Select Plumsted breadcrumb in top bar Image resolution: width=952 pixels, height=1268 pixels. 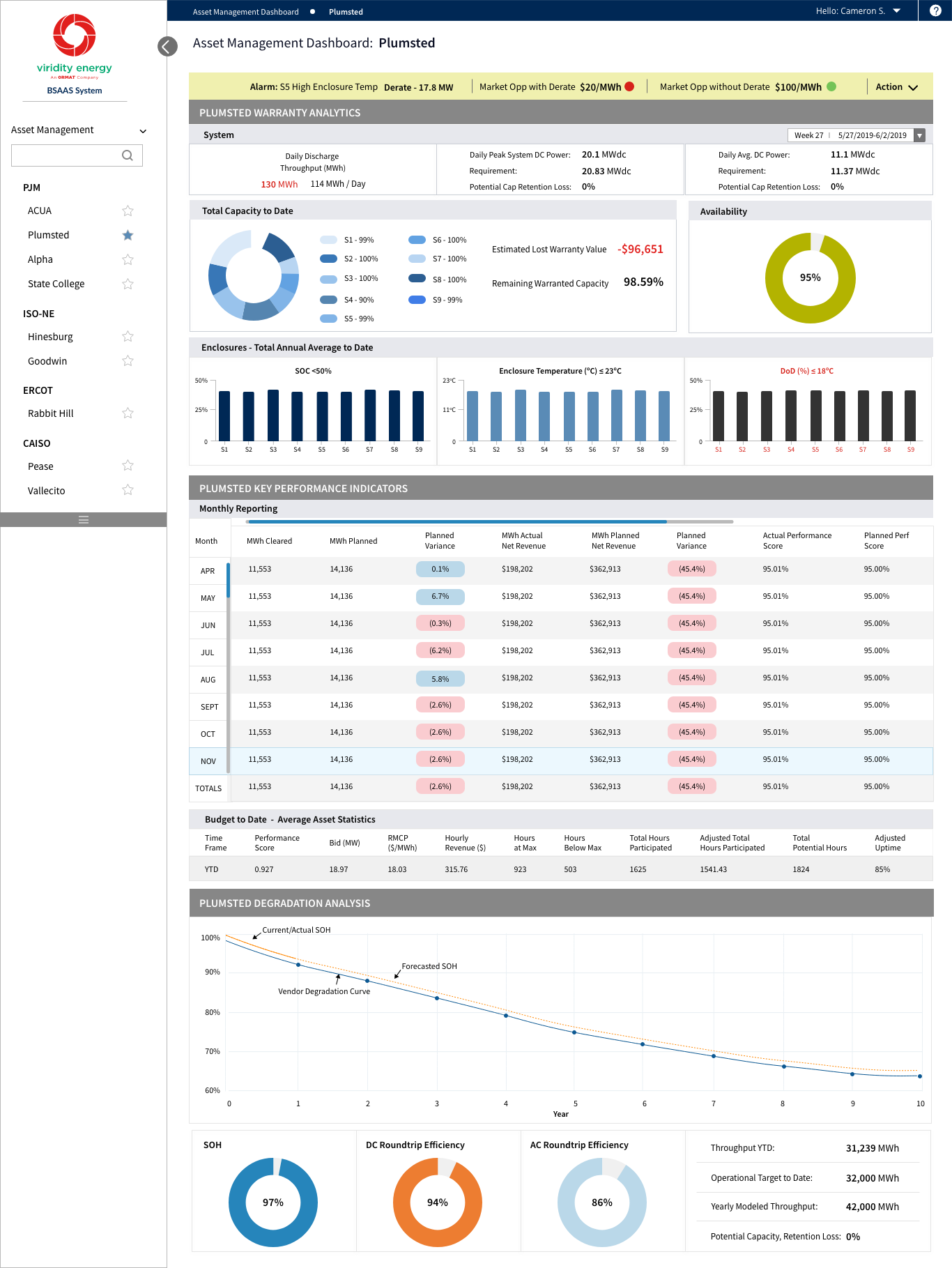346,12
